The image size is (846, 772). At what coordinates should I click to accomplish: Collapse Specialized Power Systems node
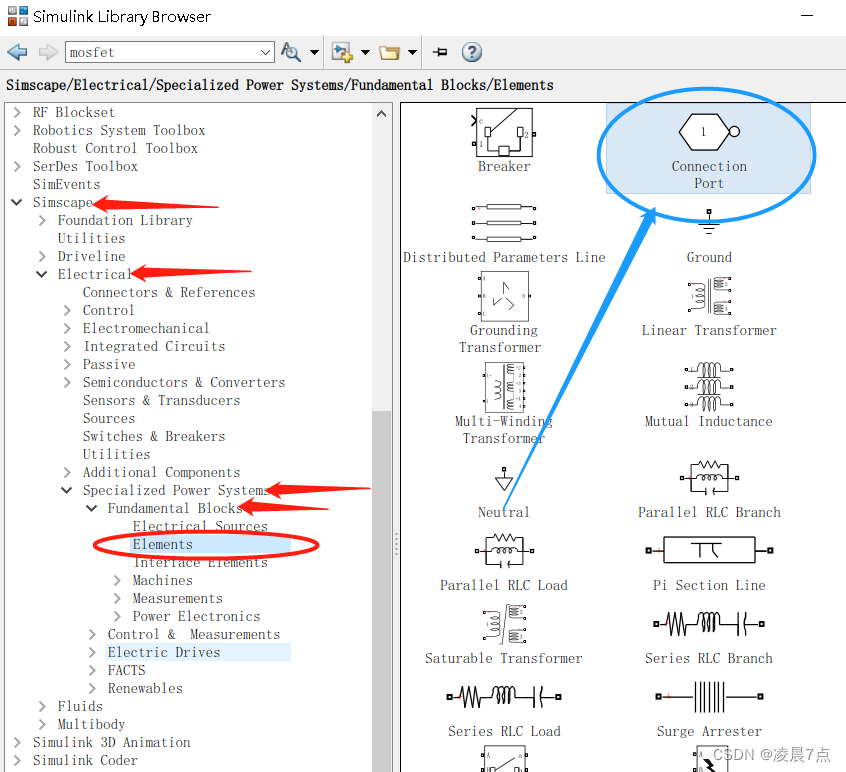coord(66,490)
